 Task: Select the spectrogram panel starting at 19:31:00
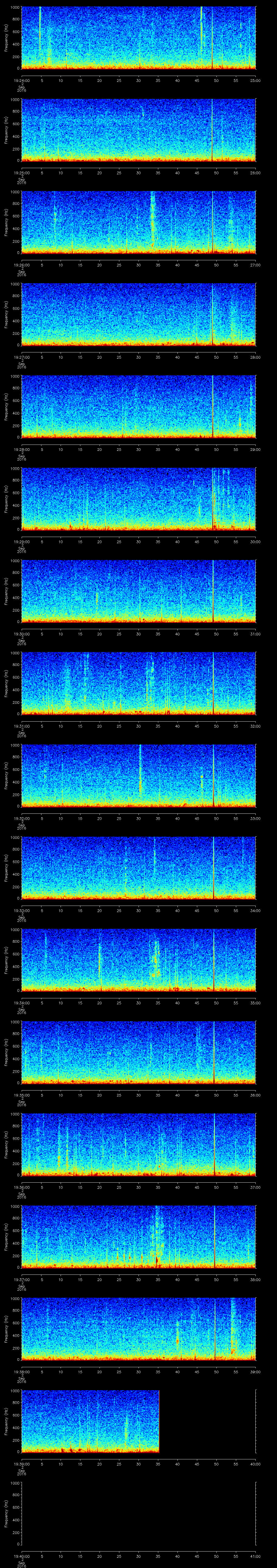tap(138, 683)
